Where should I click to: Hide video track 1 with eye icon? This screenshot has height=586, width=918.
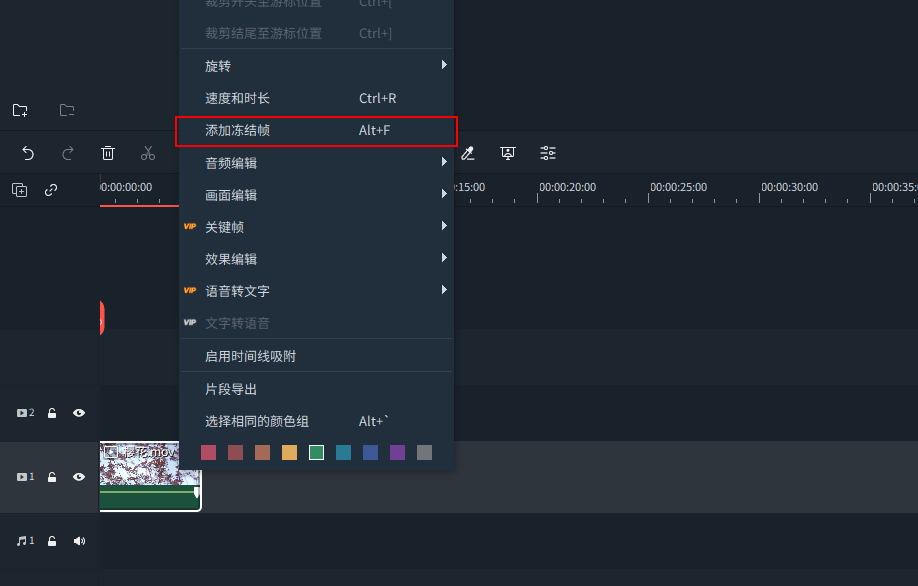pos(79,477)
